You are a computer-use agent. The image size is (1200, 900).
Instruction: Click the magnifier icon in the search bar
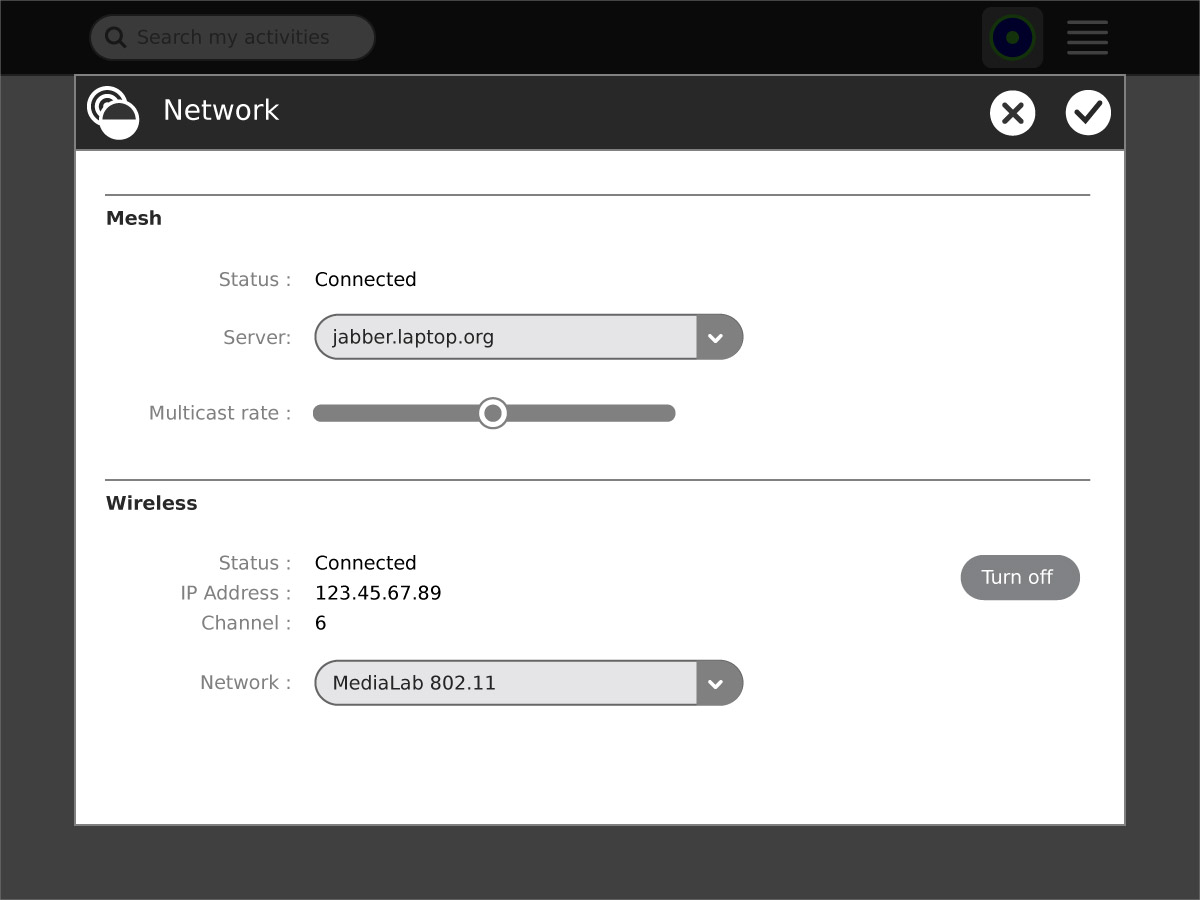tap(116, 38)
